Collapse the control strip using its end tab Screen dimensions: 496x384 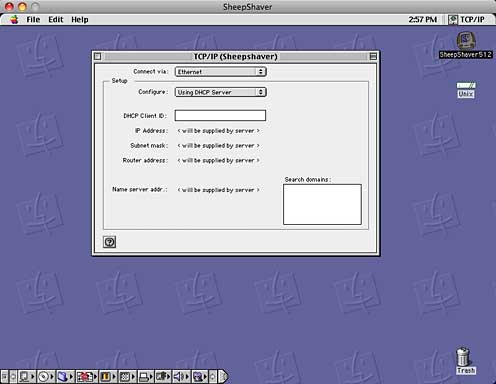(x=224, y=377)
